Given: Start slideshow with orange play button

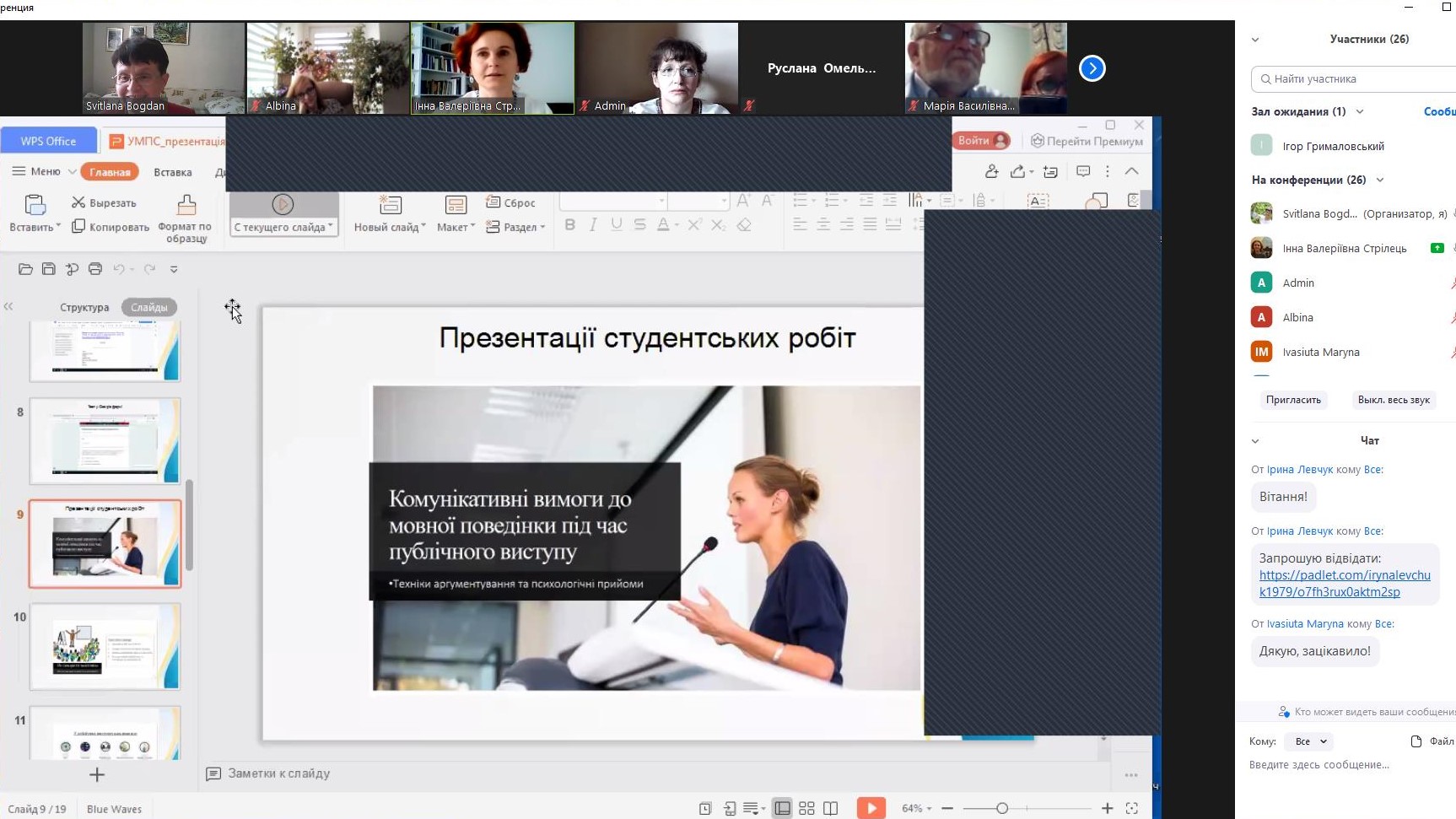Looking at the screenshot, I should tap(871, 808).
